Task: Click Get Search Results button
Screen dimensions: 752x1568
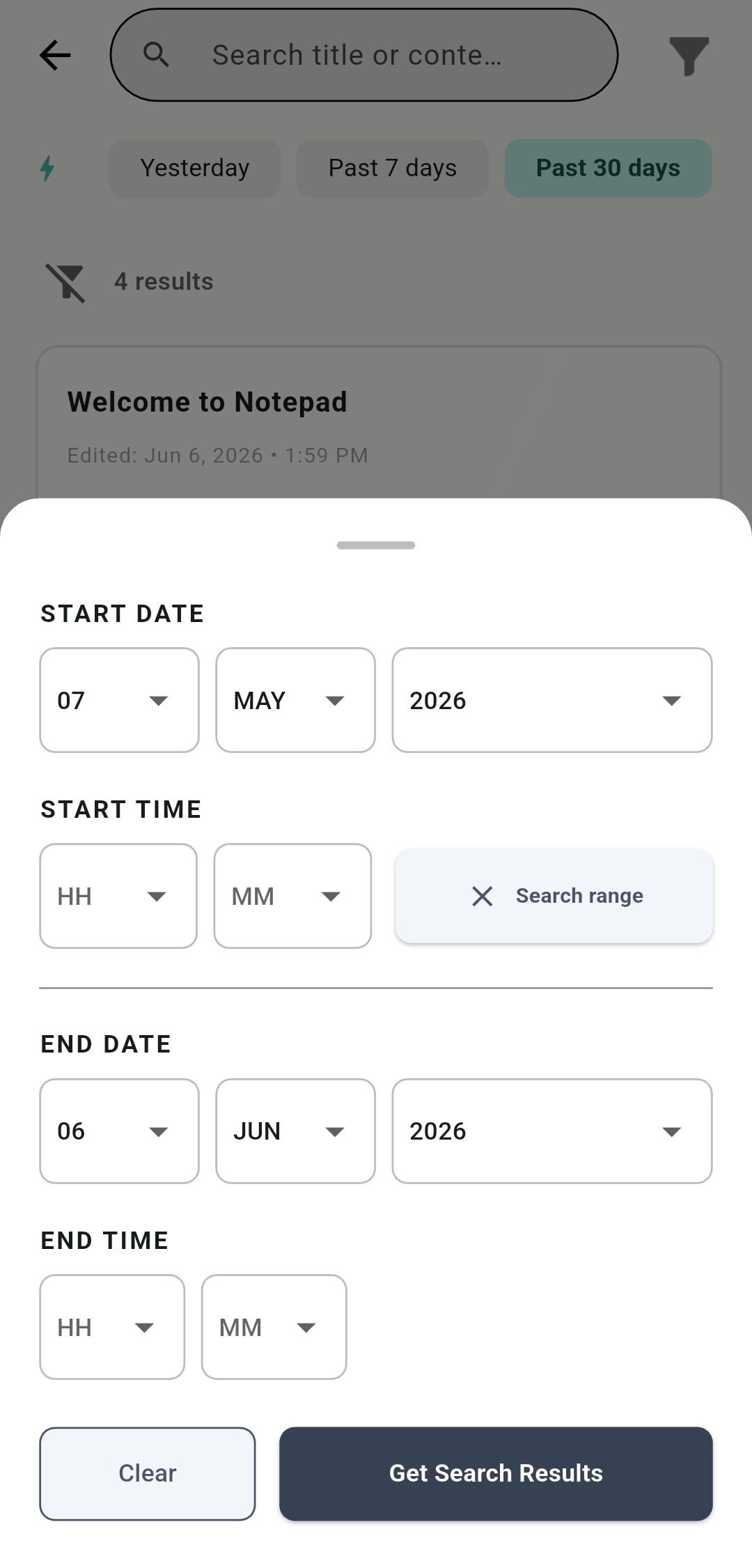Action: pos(496,1473)
